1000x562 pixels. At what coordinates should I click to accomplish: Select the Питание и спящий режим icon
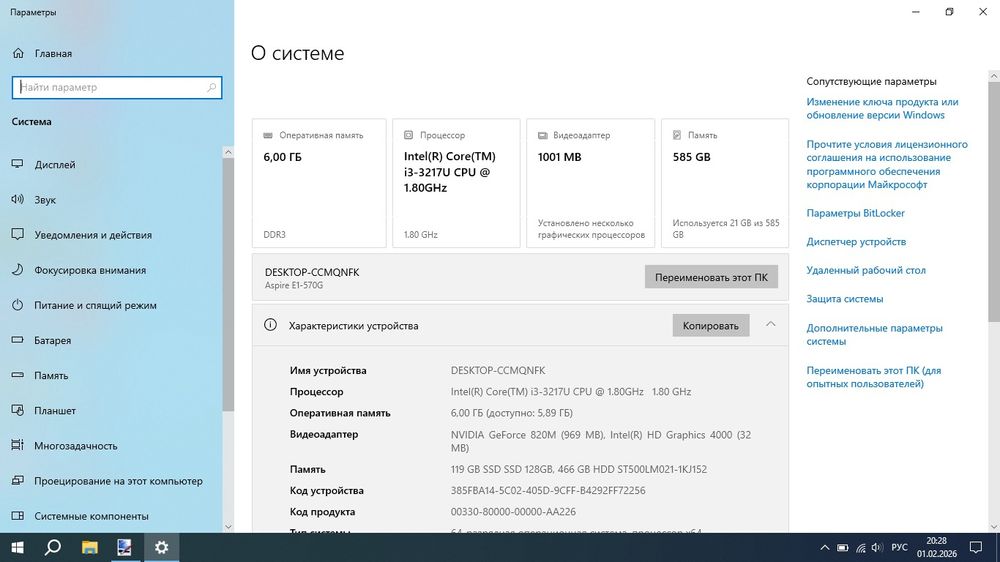pyautogui.click(x=17, y=305)
